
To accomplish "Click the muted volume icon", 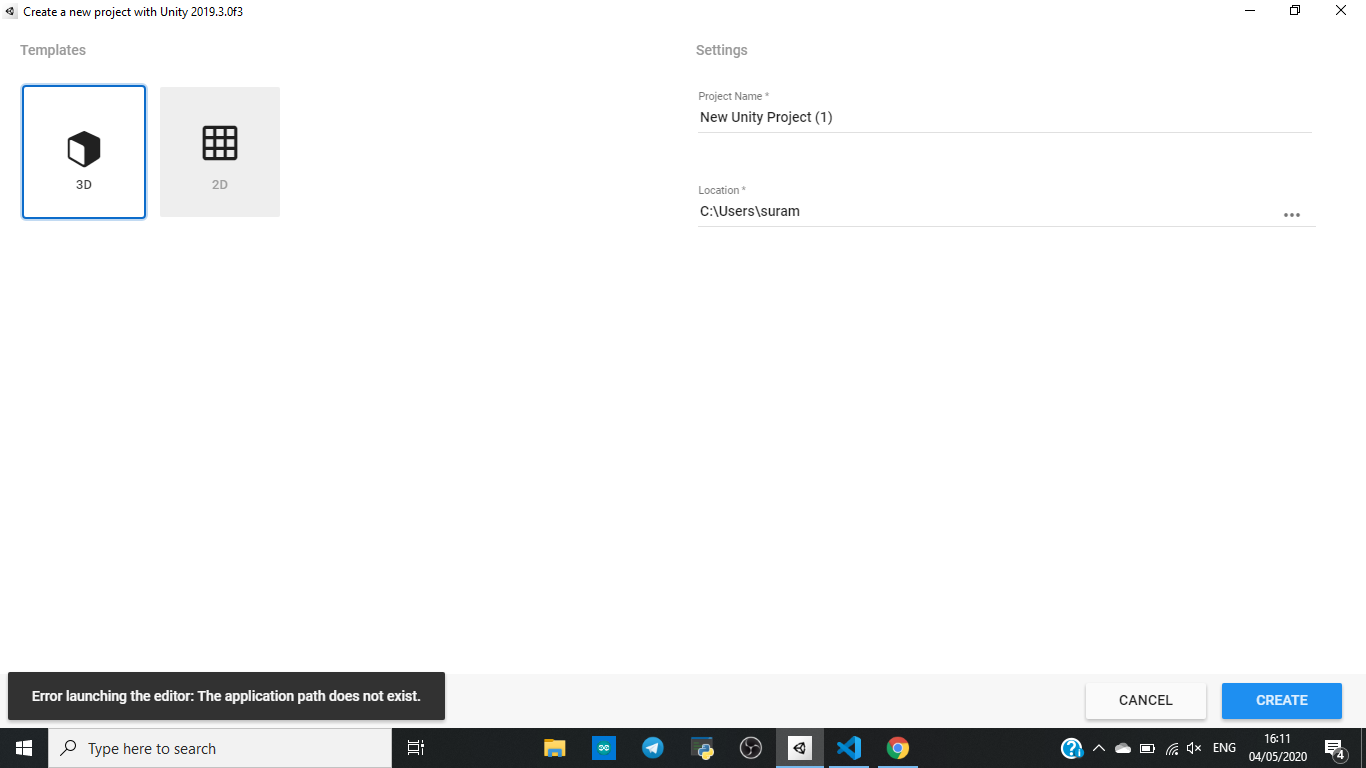I will (1194, 748).
